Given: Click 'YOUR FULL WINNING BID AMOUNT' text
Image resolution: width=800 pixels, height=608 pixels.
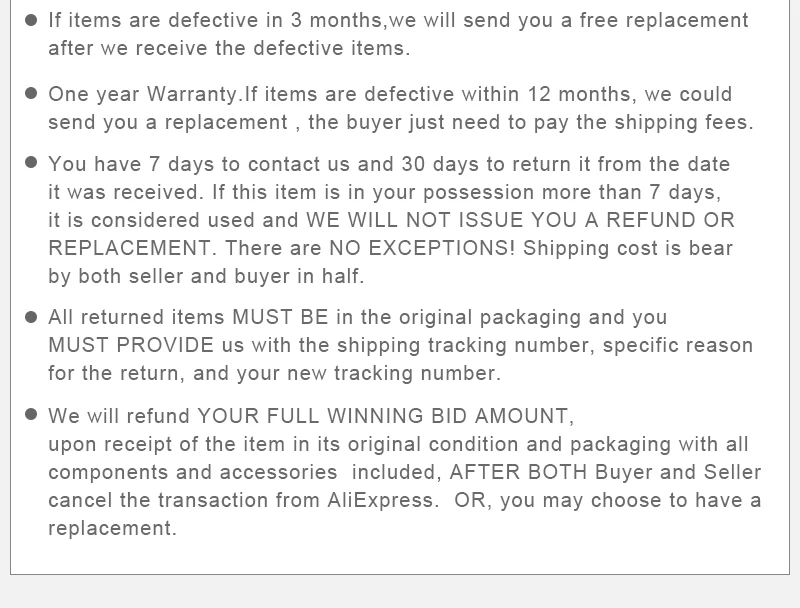Looking at the screenshot, I should 385,416.
